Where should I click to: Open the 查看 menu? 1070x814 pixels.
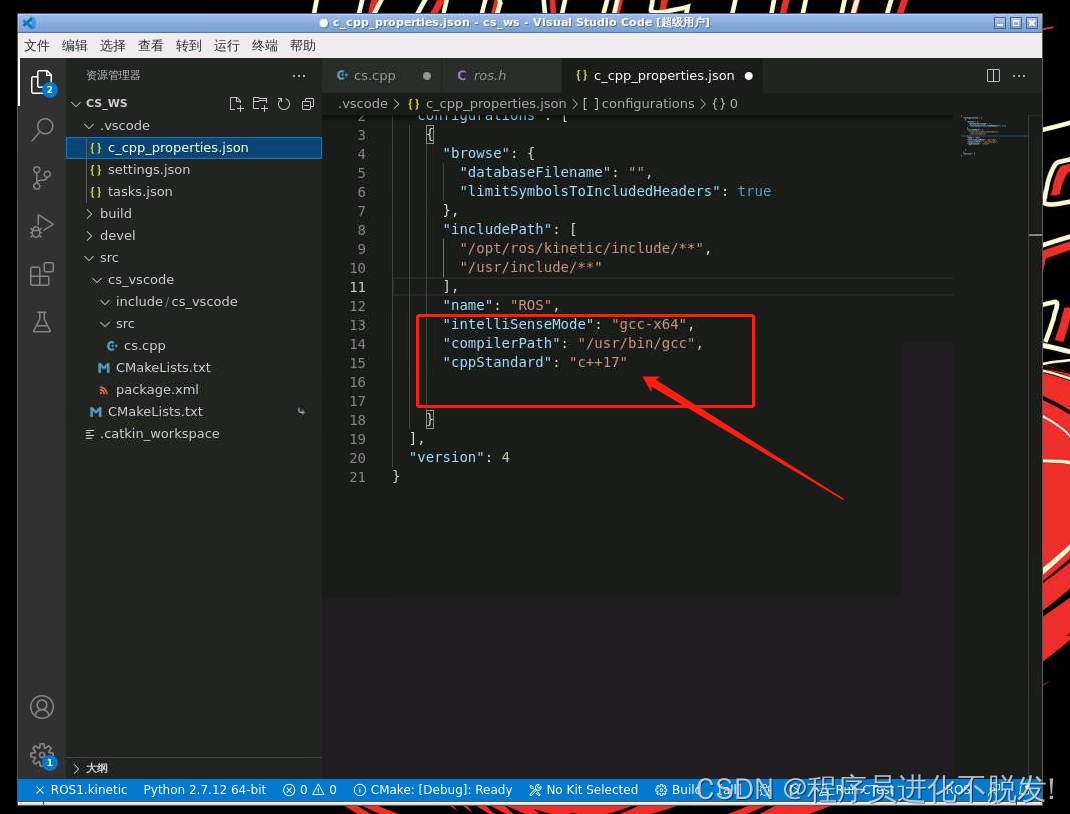click(x=151, y=46)
